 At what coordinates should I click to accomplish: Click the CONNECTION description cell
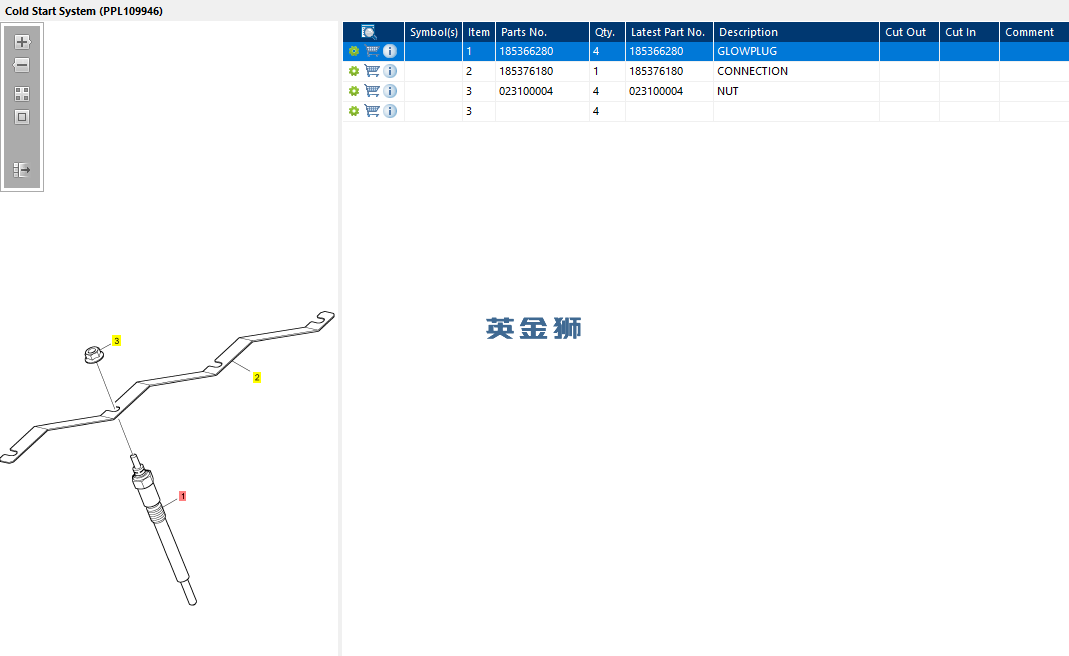coord(796,71)
